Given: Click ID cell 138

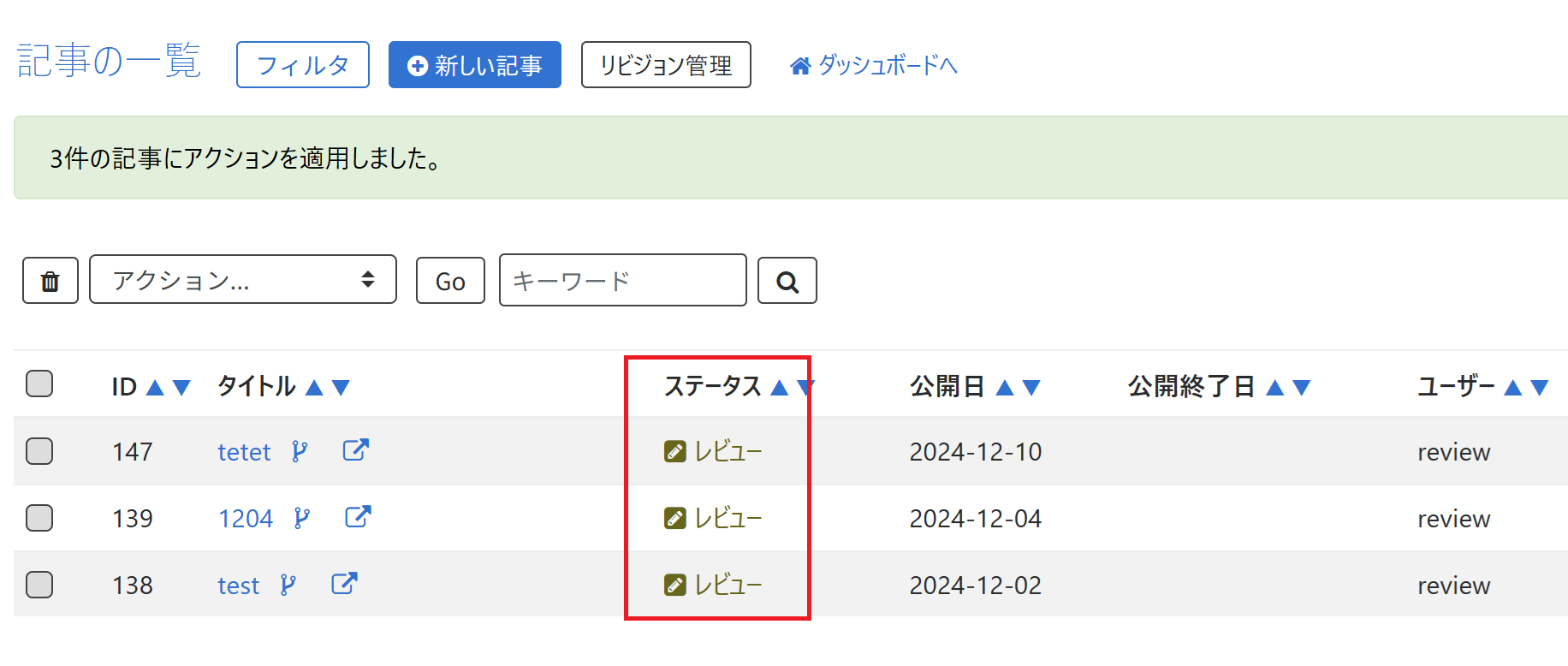Looking at the screenshot, I should point(133,586).
